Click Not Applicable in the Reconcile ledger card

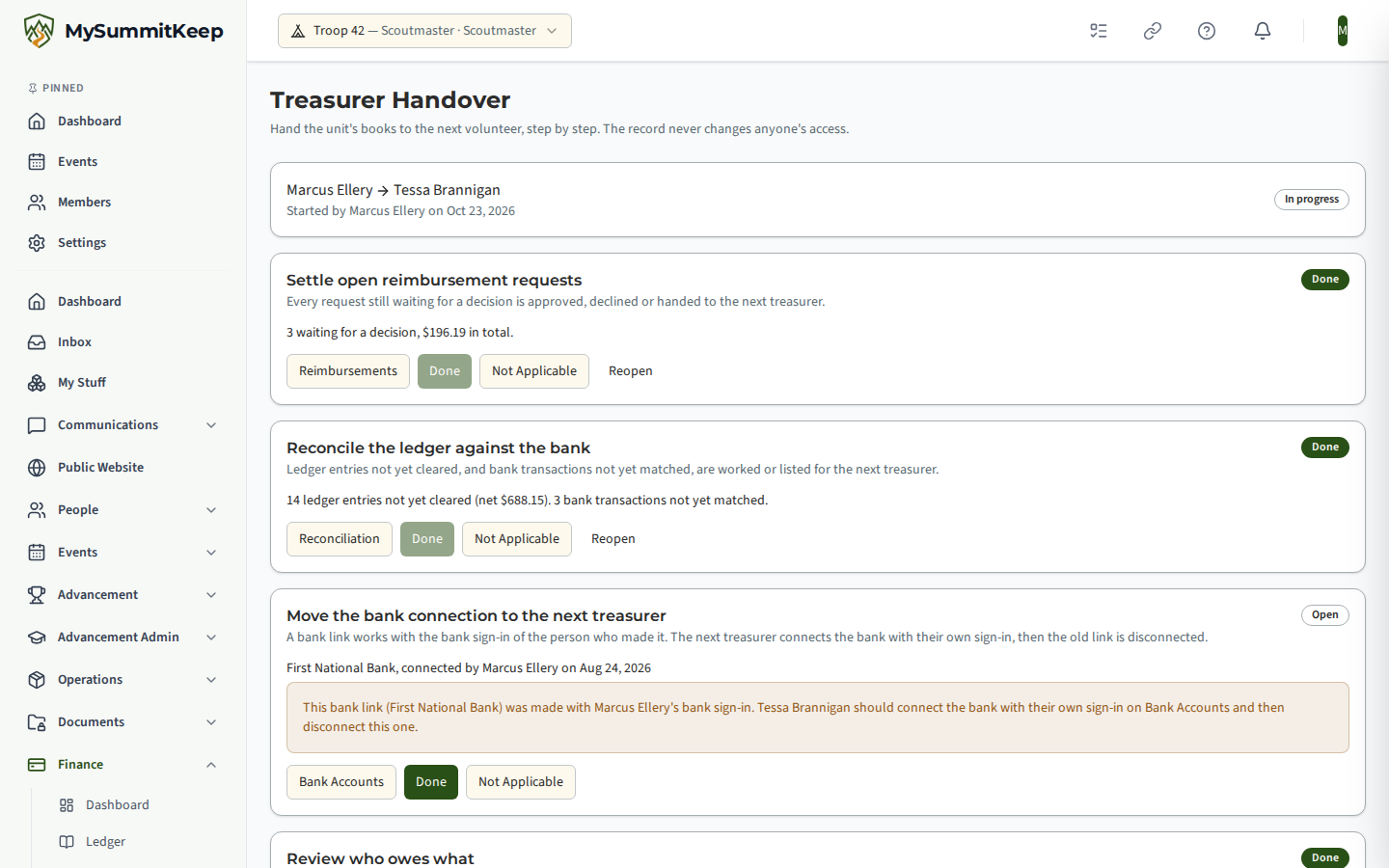click(517, 539)
